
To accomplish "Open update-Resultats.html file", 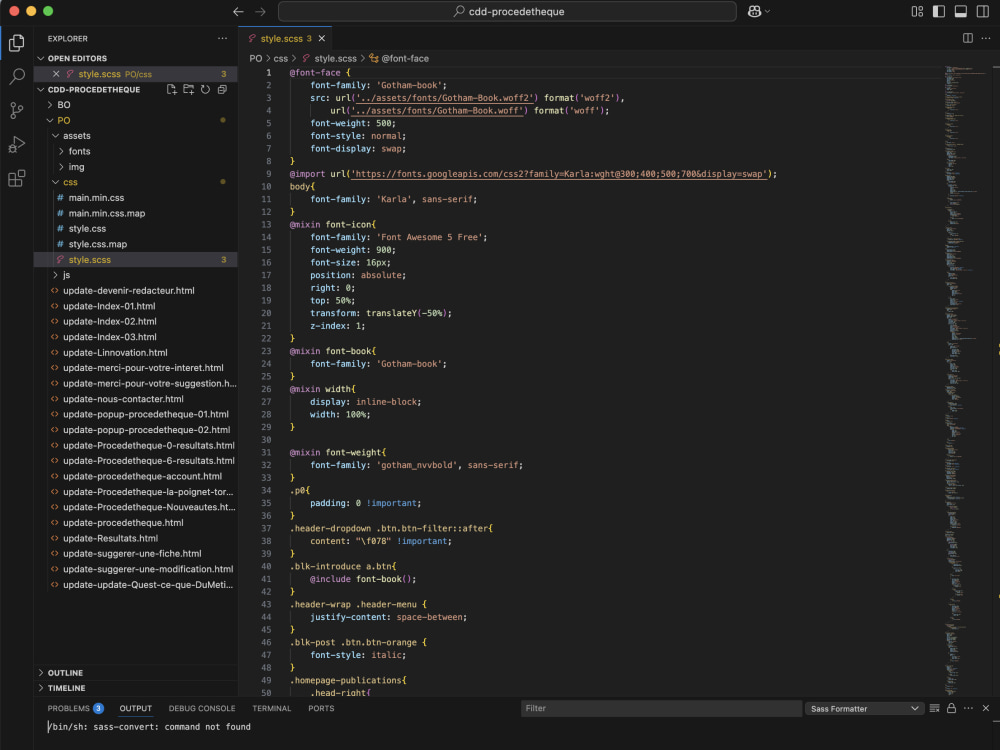I will 110,538.
